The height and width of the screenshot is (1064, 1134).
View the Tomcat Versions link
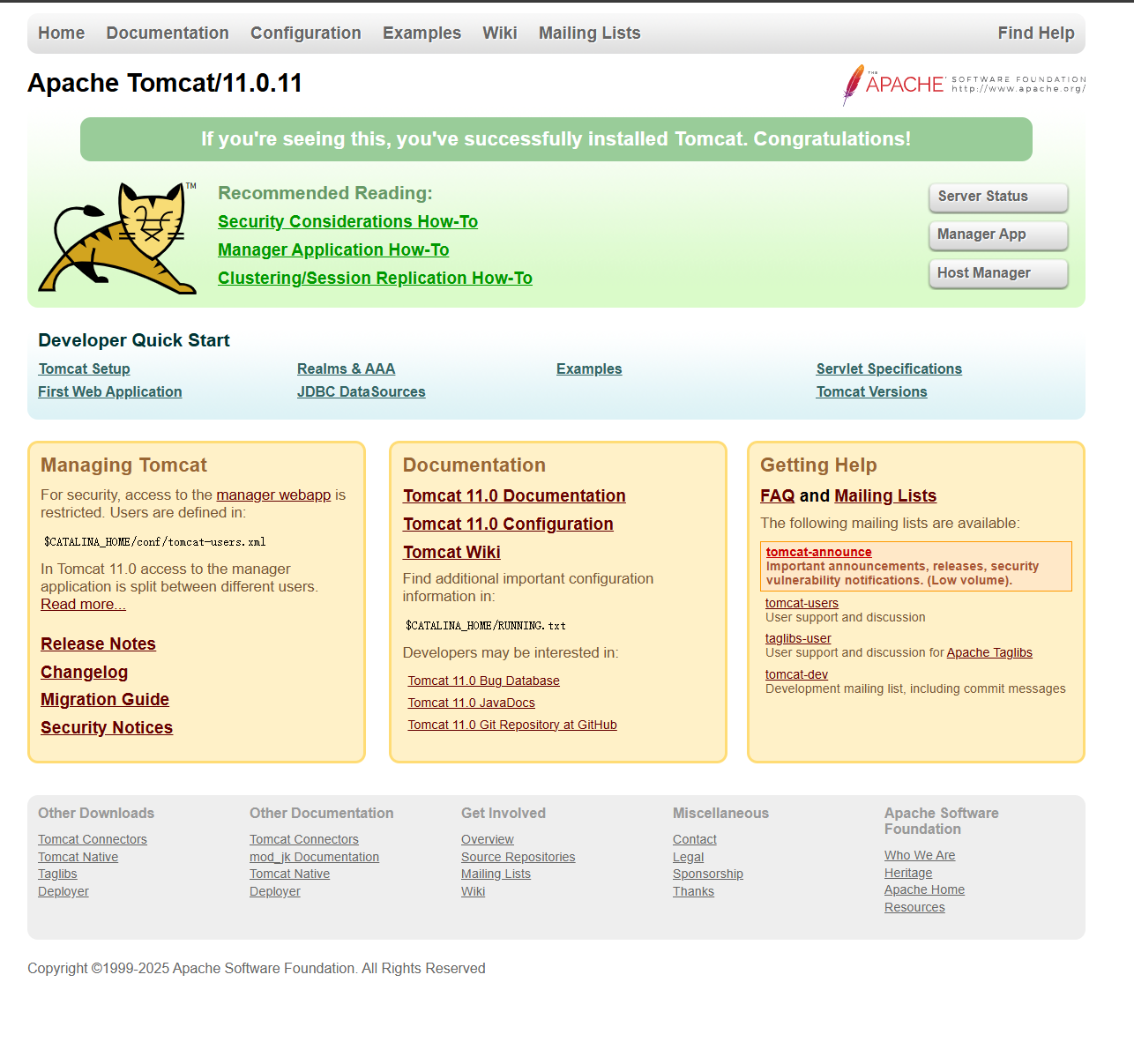[x=872, y=391]
